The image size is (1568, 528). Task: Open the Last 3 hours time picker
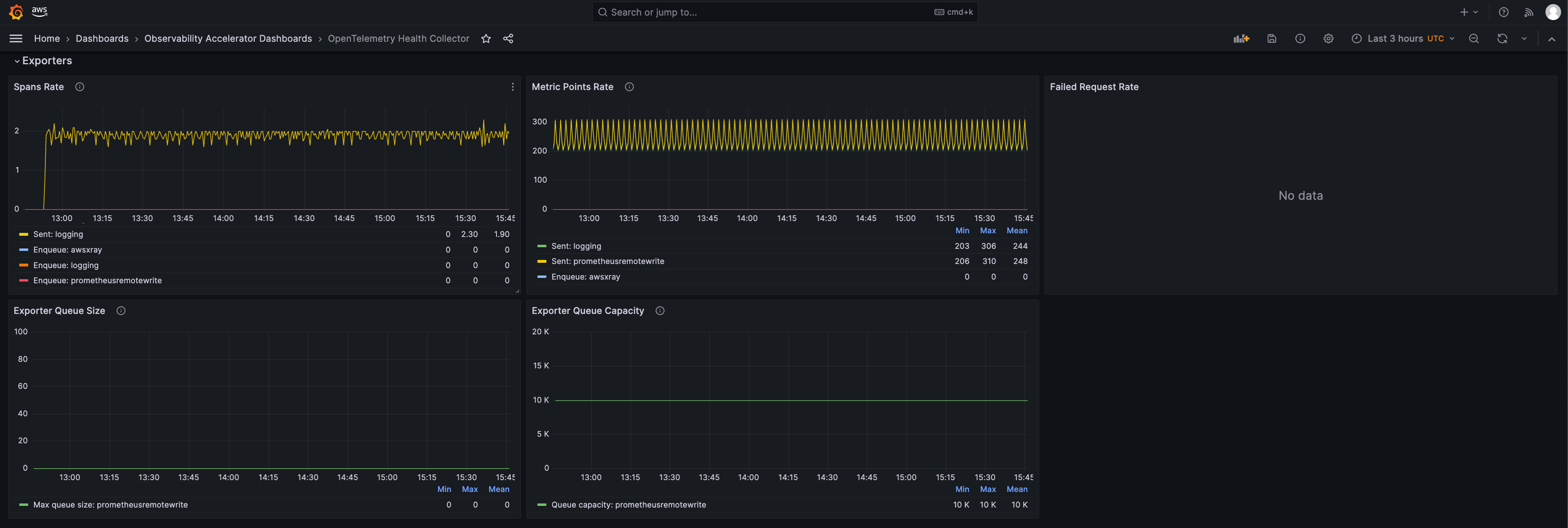1402,38
